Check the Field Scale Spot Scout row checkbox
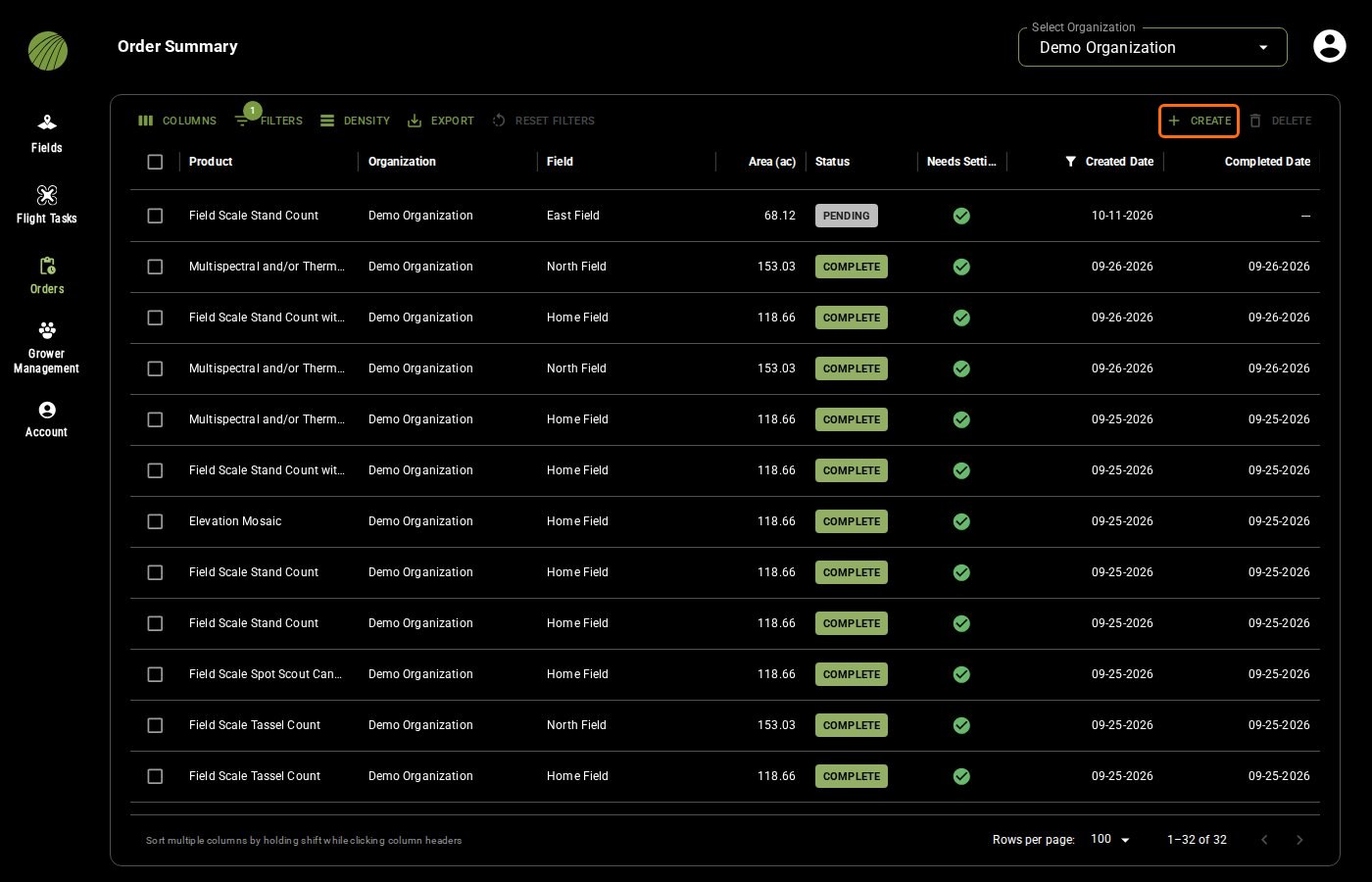This screenshot has height=882, width=1372. (155, 674)
